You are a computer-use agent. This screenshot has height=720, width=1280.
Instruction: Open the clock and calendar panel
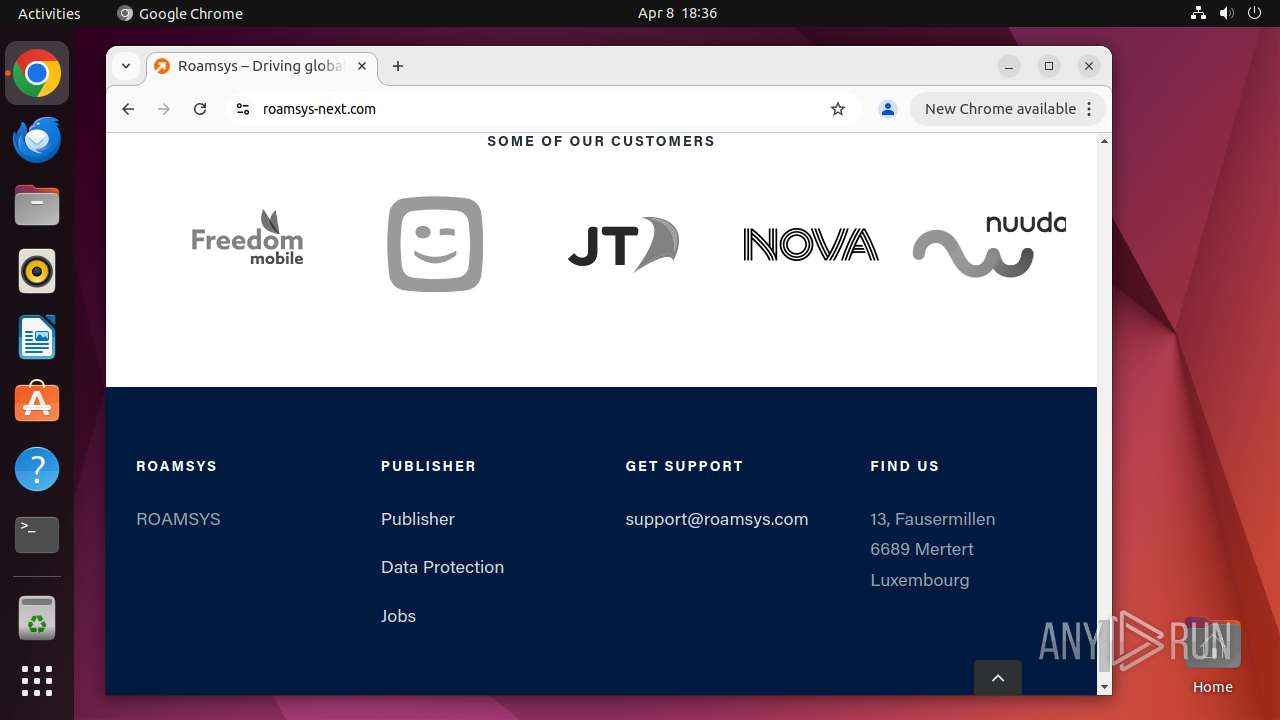(677, 13)
